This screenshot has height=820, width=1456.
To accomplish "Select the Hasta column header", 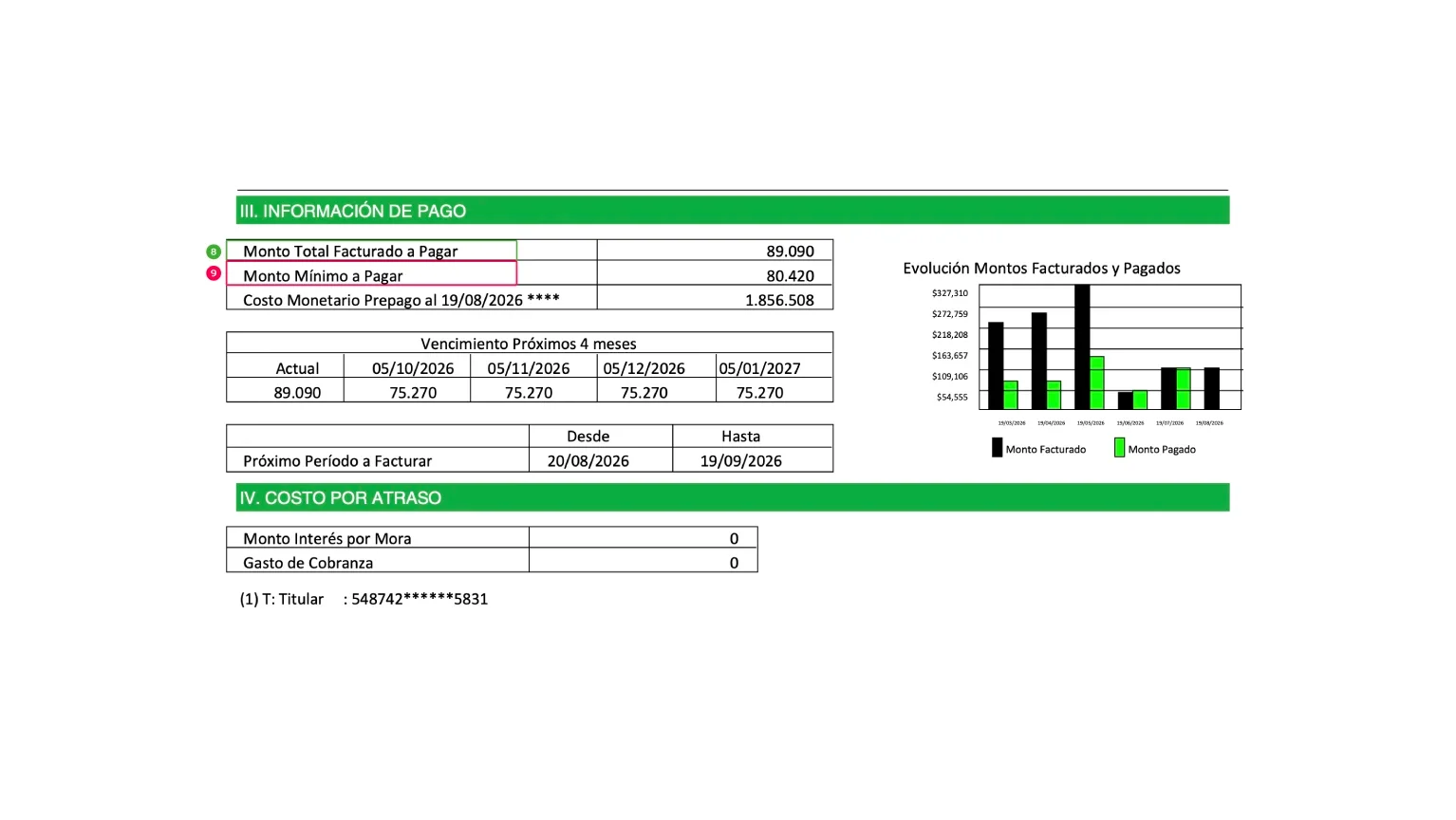I will click(x=741, y=437).
